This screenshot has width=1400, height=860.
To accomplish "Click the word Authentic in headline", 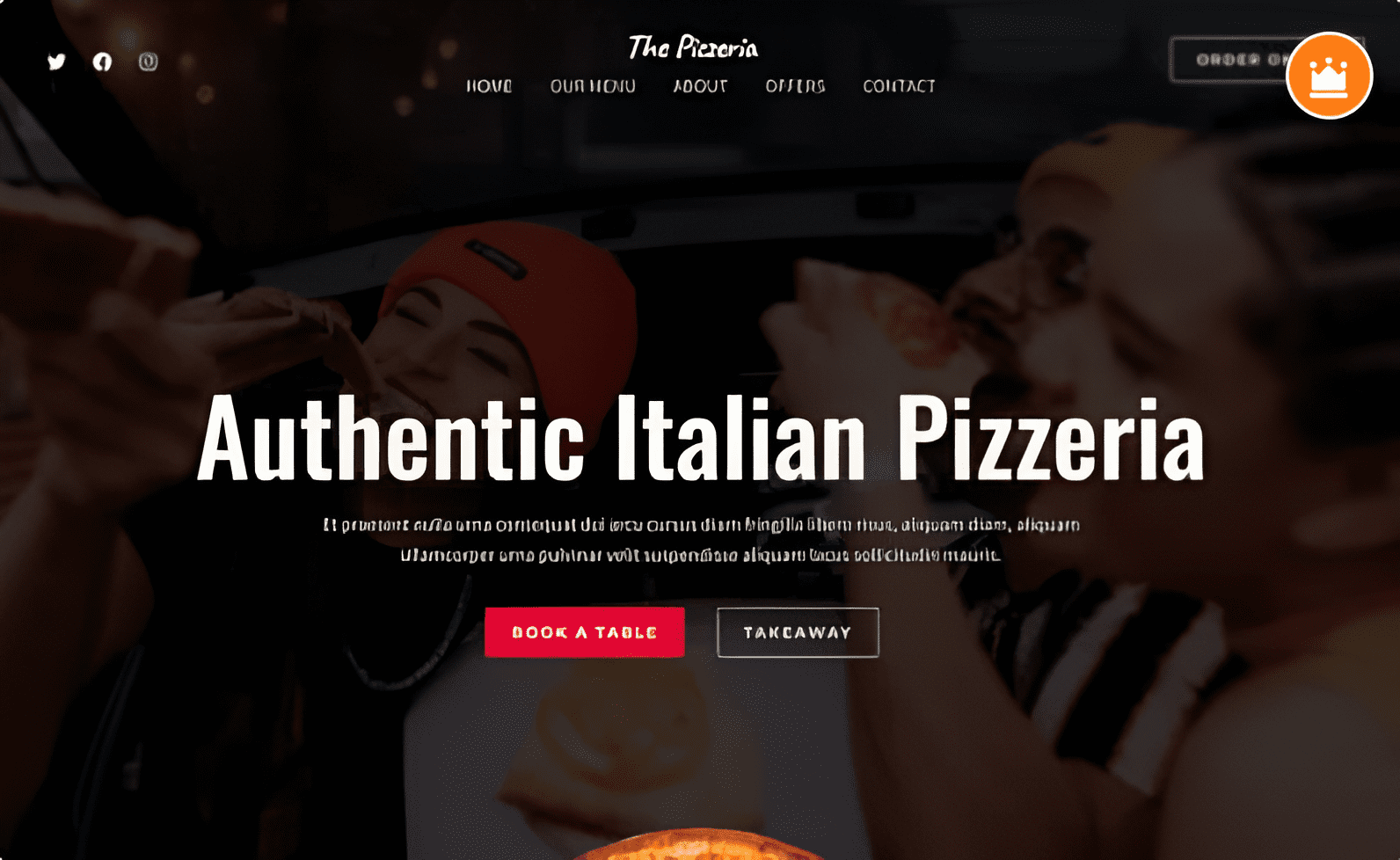I will pos(391,438).
